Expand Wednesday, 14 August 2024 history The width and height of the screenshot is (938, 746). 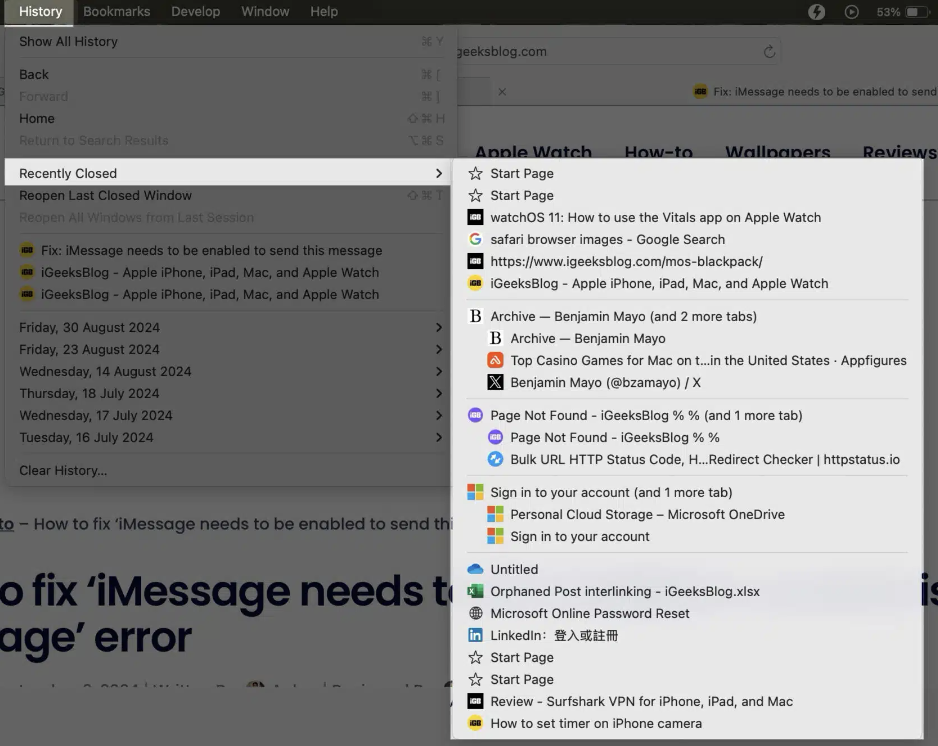(x=227, y=372)
